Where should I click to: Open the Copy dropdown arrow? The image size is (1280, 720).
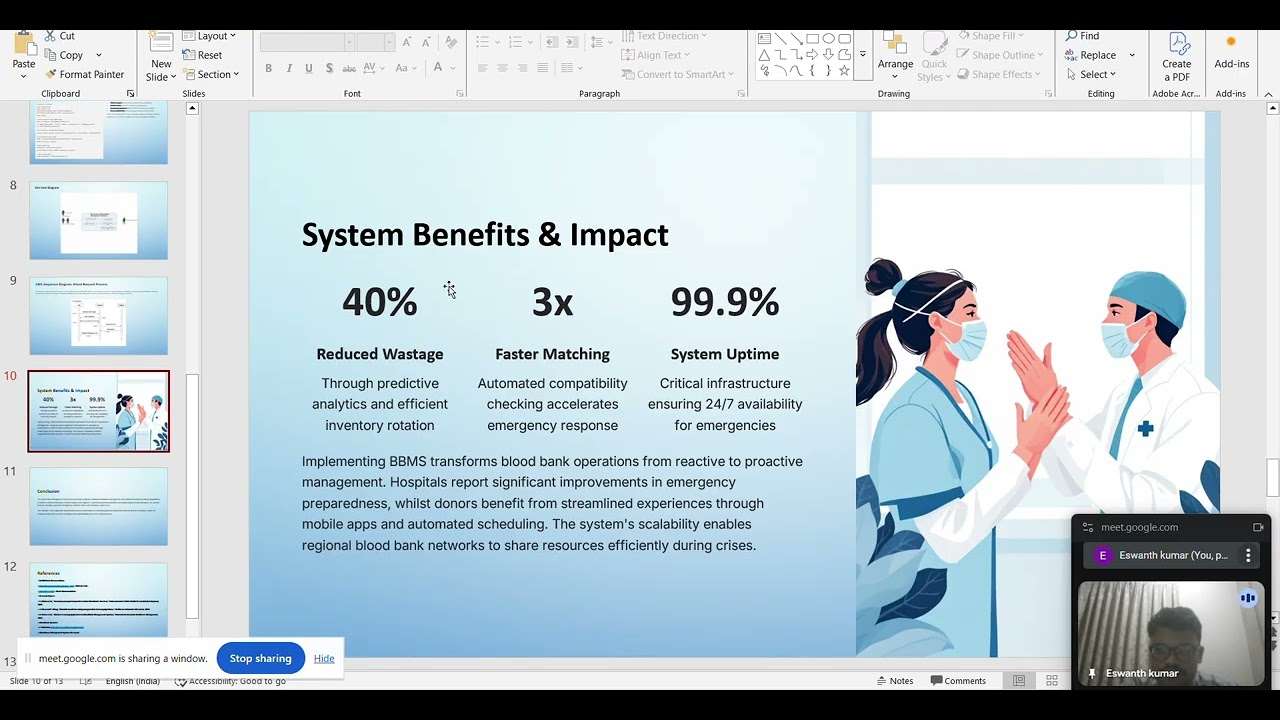coord(98,55)
